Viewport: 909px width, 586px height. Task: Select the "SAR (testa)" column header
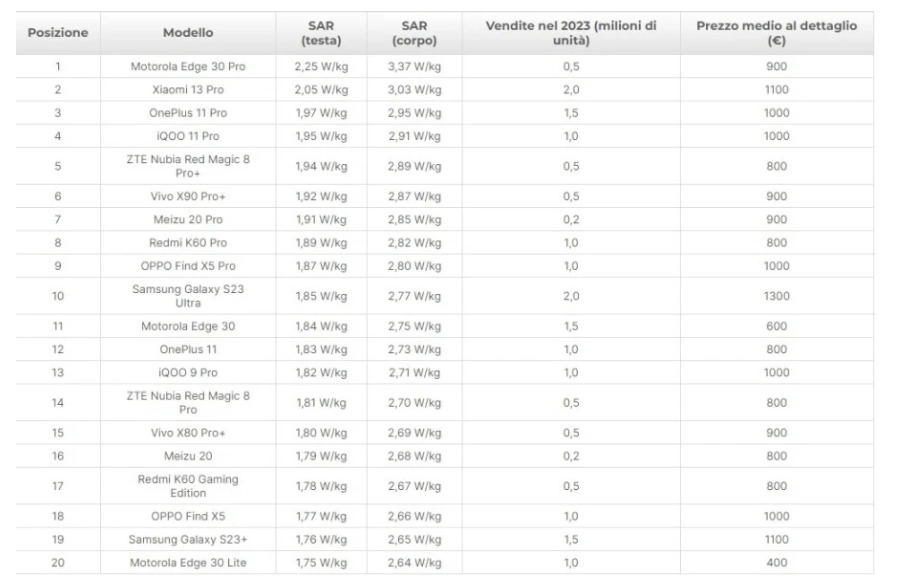coord(321,33)
